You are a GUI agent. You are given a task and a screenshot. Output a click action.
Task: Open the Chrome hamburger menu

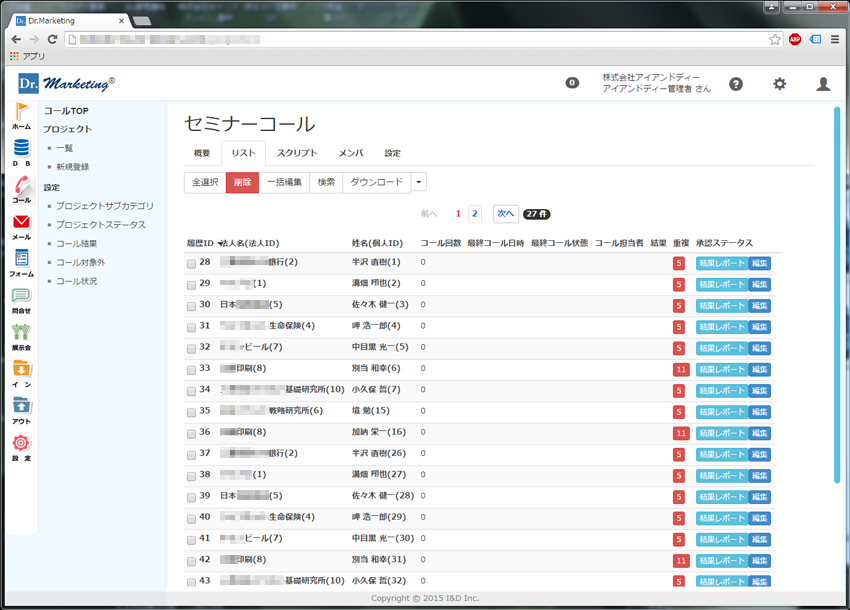835,39
